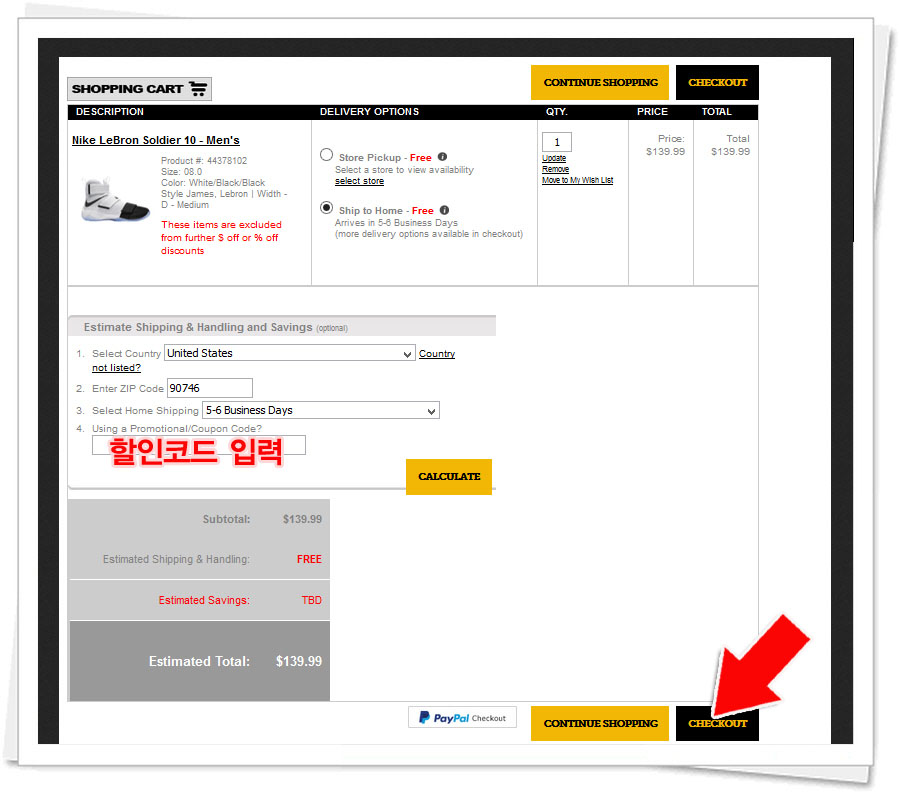Focus the quantity input field

coord(557,142)
